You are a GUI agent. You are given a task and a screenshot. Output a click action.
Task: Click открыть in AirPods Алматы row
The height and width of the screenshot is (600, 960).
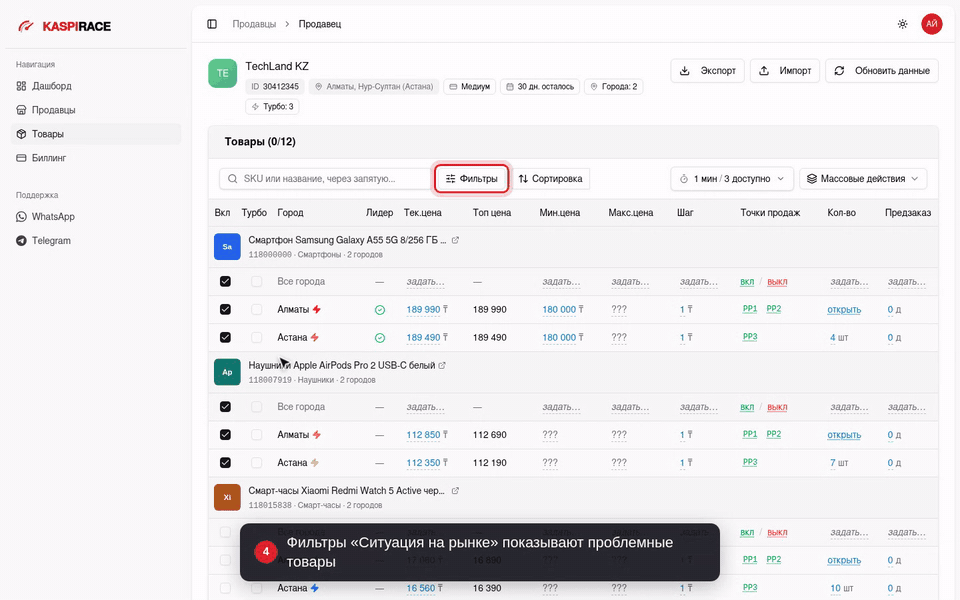point(844,435)
